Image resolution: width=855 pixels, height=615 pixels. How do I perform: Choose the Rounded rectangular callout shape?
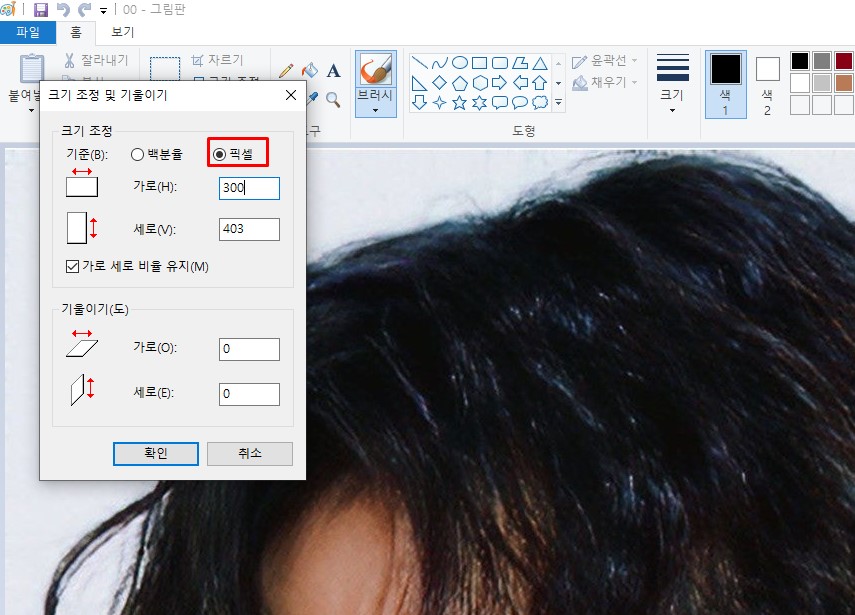click(499, 102)
